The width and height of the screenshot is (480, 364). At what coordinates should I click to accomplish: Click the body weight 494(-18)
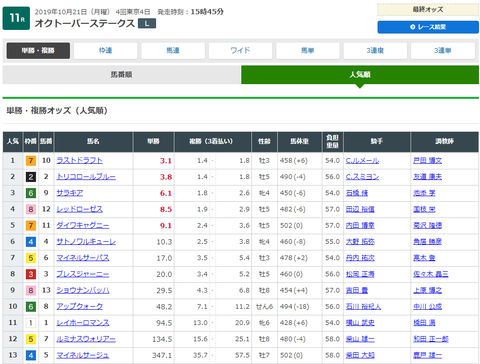pos(294,307)
